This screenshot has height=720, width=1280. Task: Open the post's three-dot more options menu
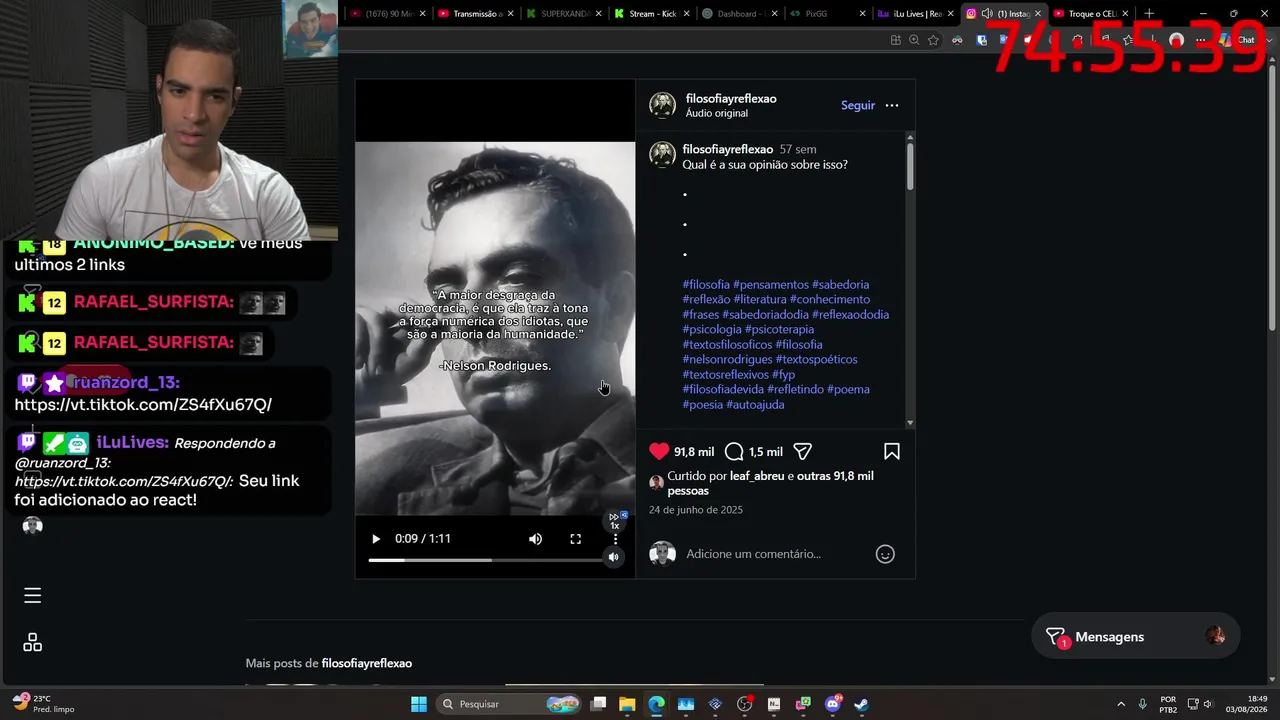tap(892, 105)
